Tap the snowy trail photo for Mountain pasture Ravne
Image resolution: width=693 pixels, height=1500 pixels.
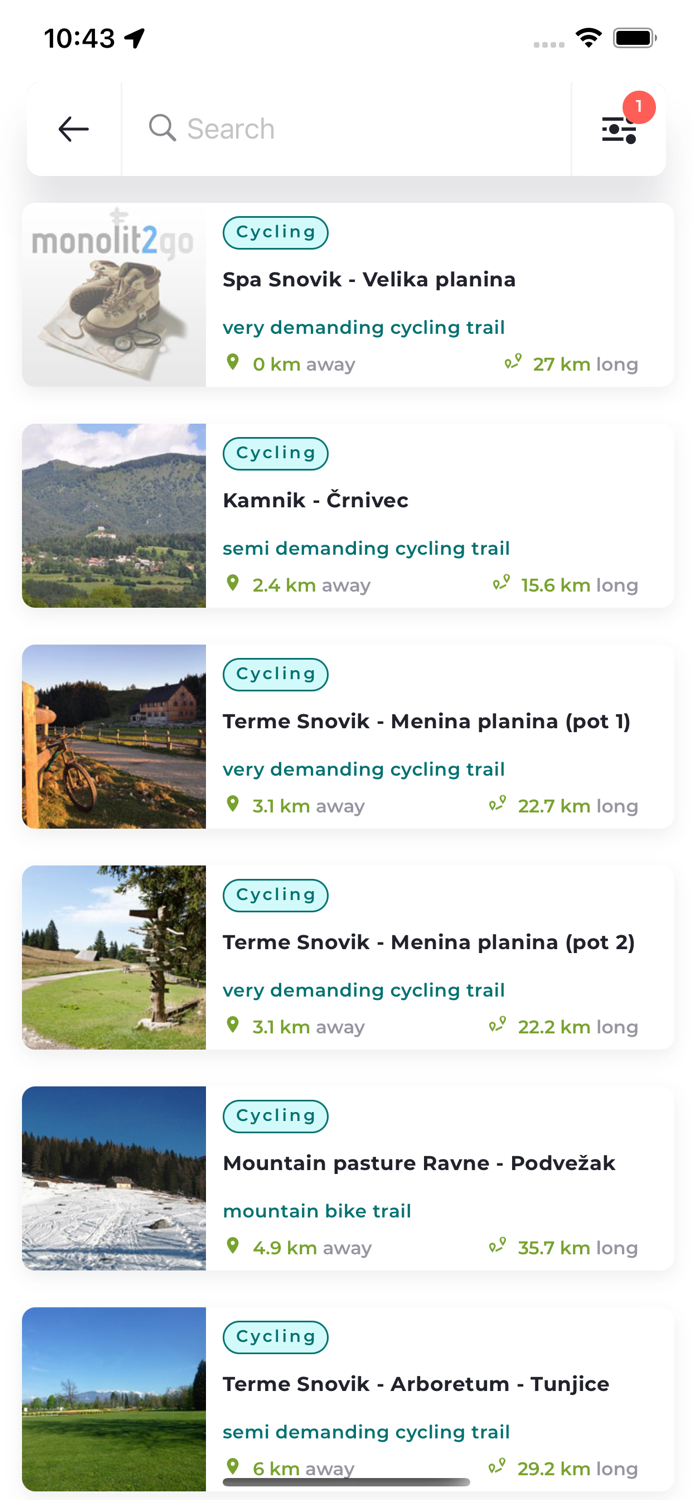[113, 1178]
